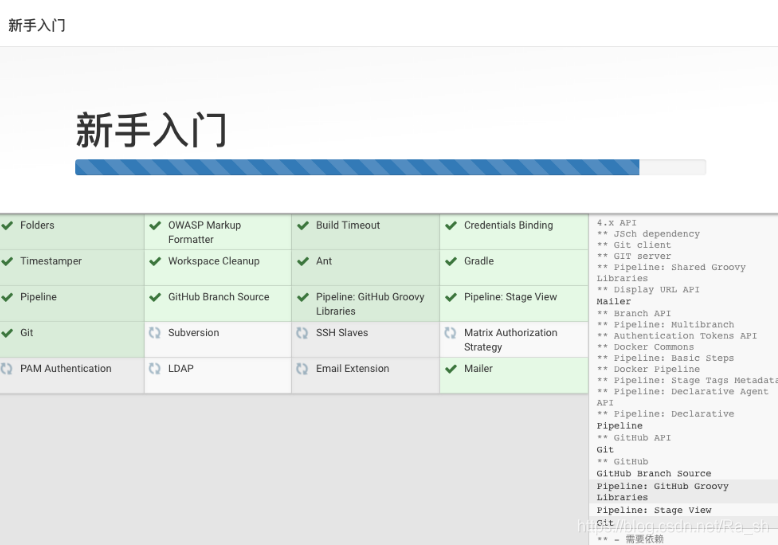Select the Pipeline: Basic Steps log line
This screenshot has width=778, height=545.
click(665, 358)
